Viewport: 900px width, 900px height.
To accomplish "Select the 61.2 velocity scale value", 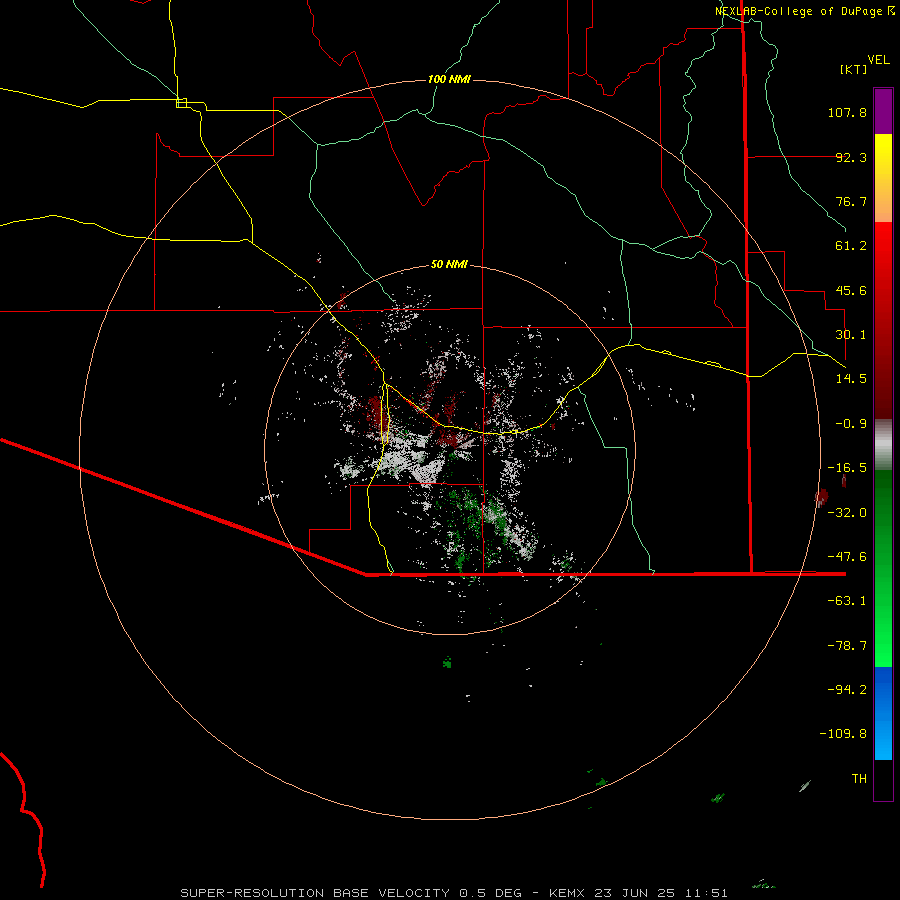I will 851,246.
